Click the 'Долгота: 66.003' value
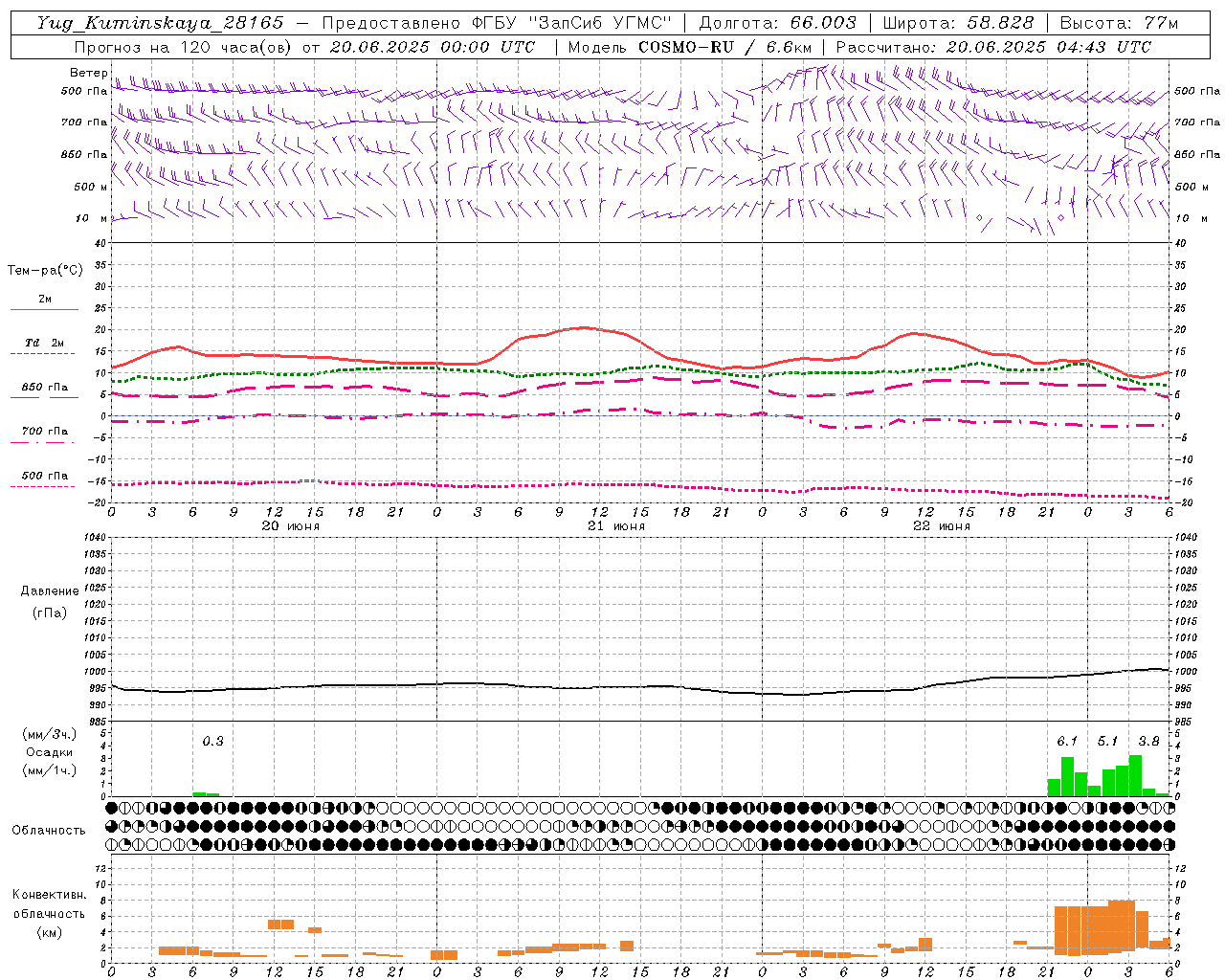The height and width of the screenshot is (980, 1225). click(777, 23)
